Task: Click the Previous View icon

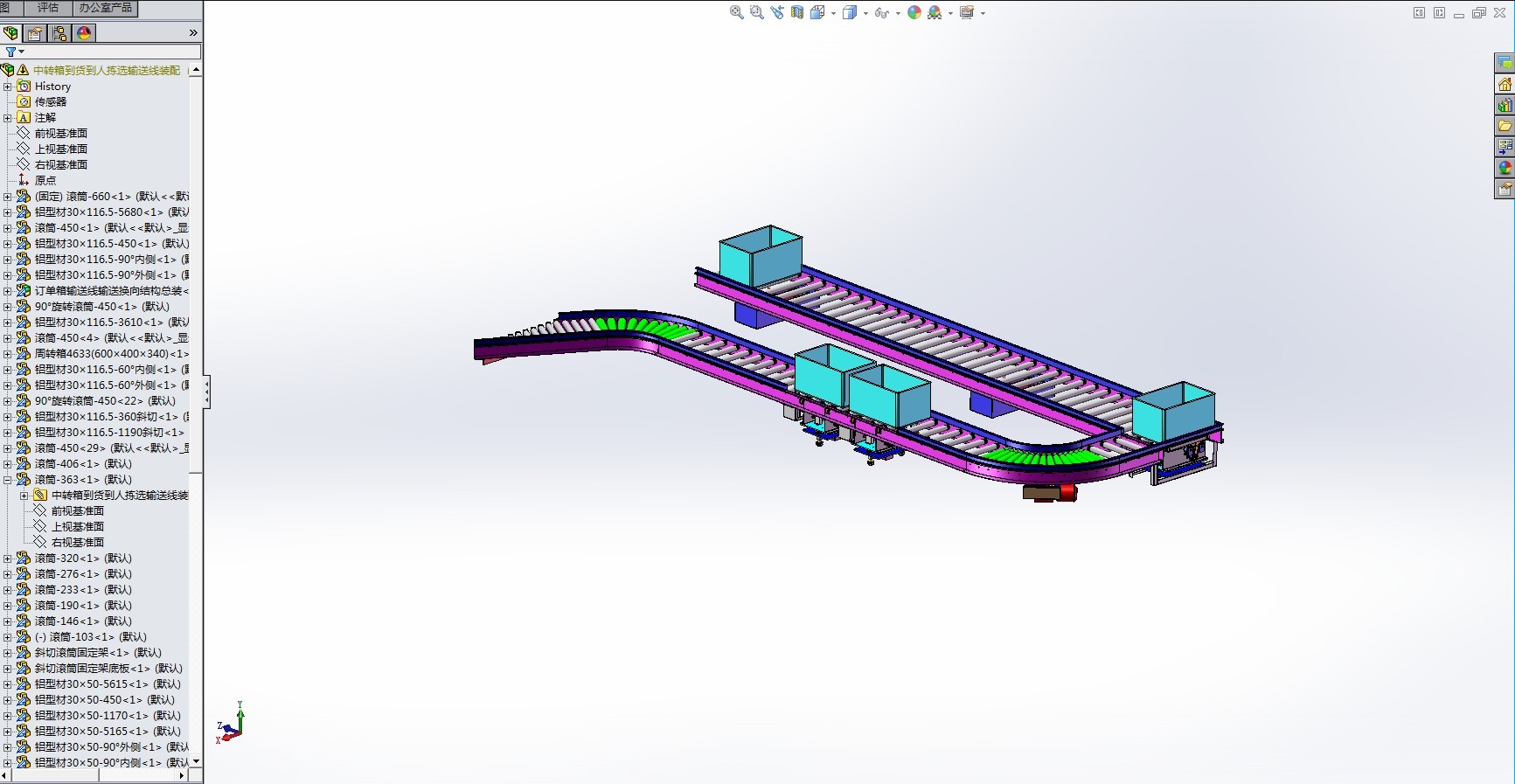Action: (777, 12)
